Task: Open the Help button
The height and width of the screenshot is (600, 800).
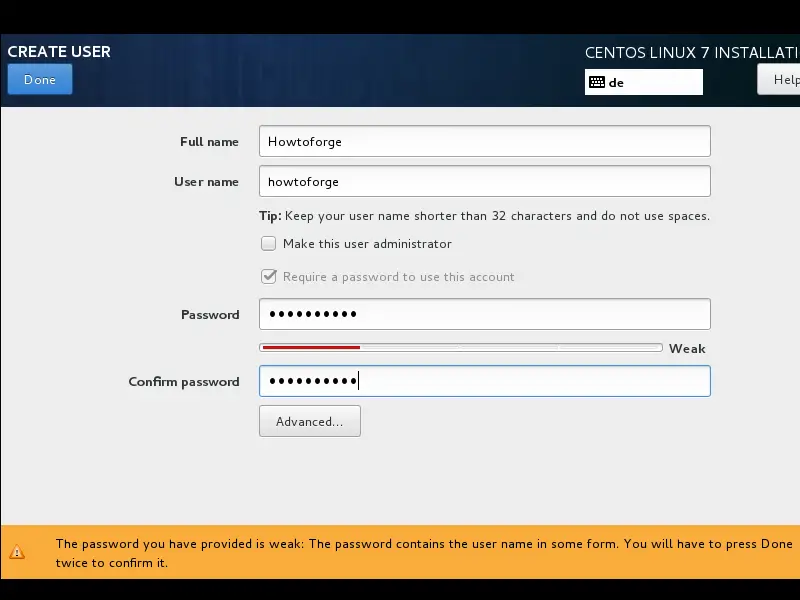Action: click(x=779, y=79)
